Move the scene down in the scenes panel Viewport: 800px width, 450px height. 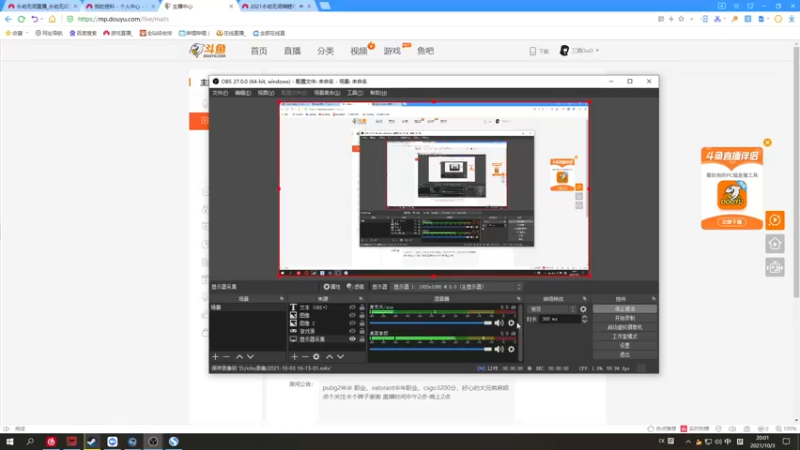coord(251,357)
